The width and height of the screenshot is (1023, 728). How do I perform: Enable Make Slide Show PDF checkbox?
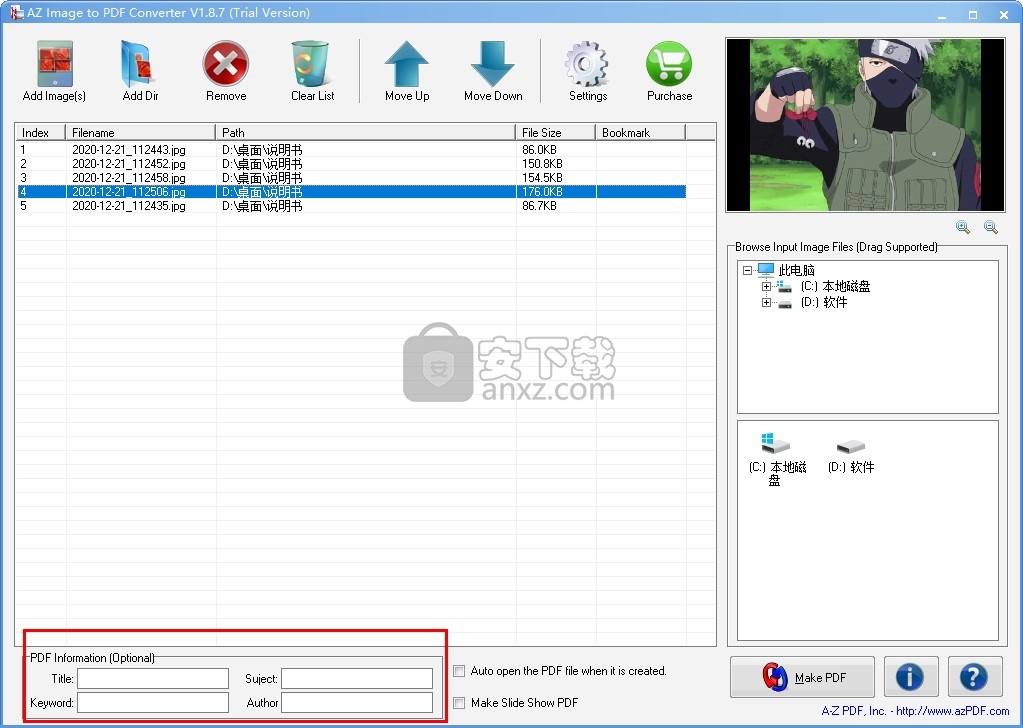pyautogui.click(x=459, y=703)
